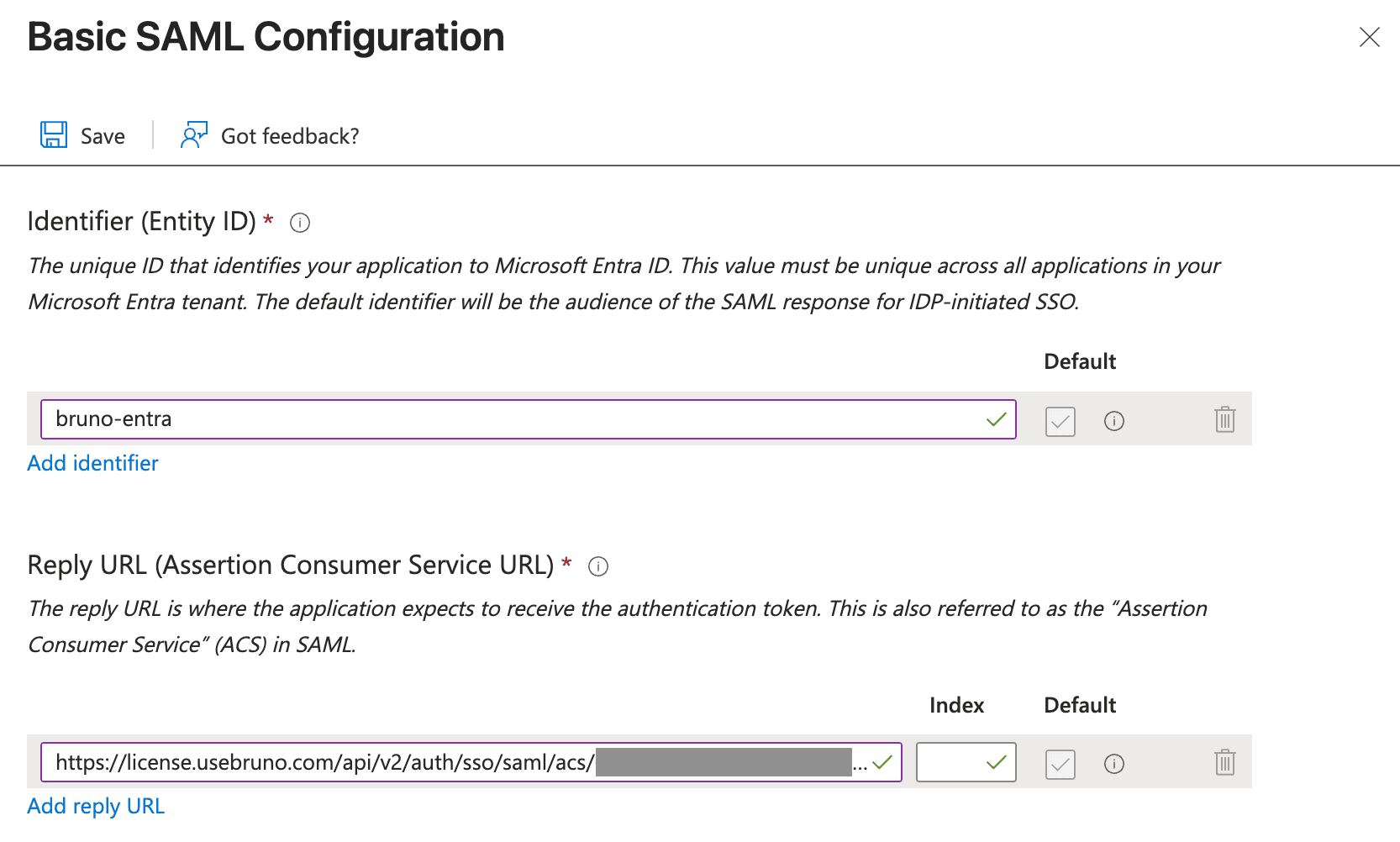1400x842 pixels.
Task: Click the green checkmark inside the Index field
Action: (995, 762)
